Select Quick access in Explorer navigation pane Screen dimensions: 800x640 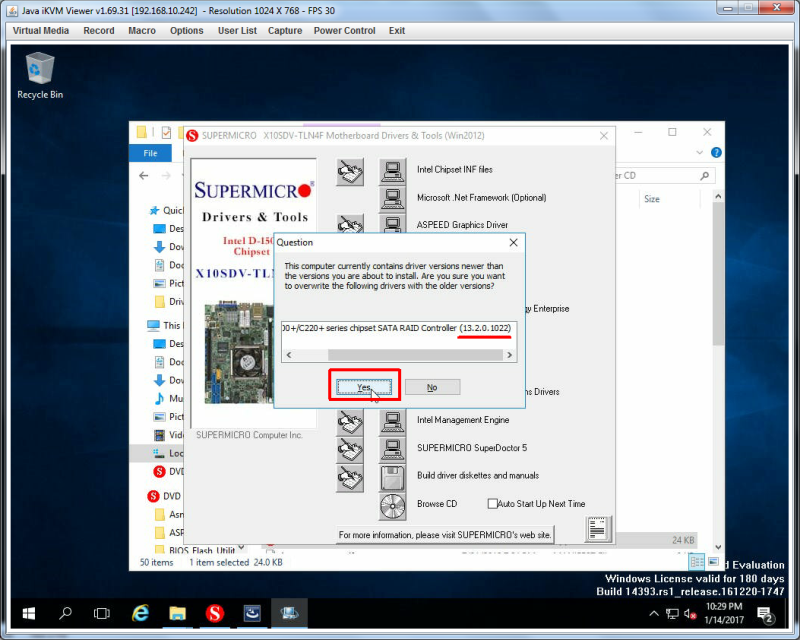coord(166,210)
